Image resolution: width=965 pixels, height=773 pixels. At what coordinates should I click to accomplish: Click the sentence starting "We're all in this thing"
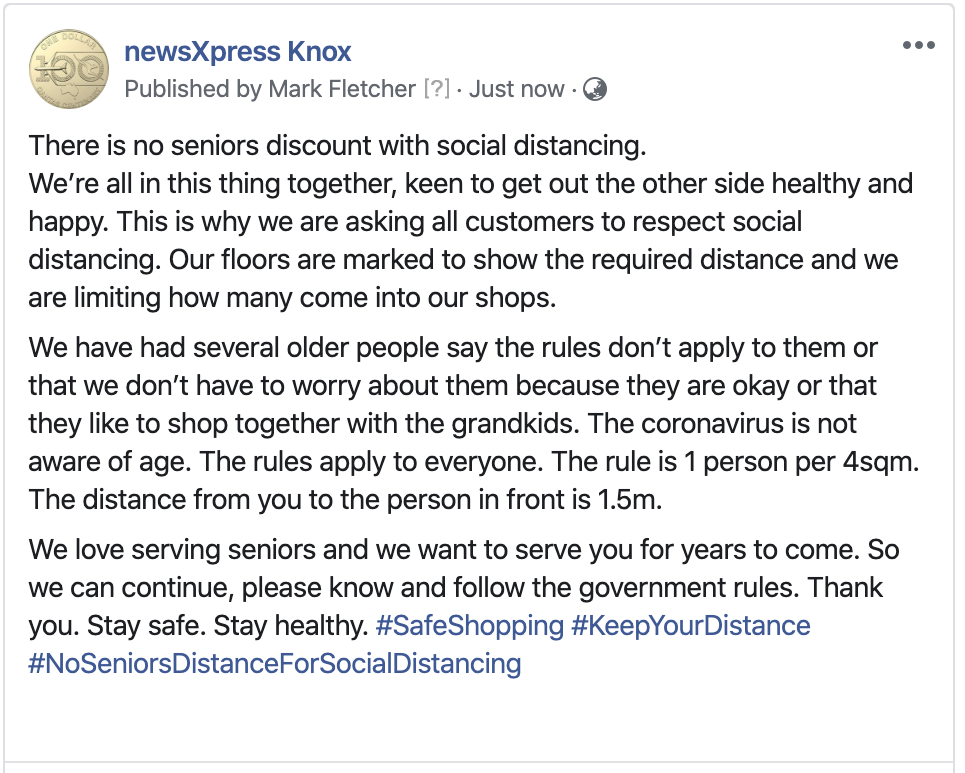470,184
